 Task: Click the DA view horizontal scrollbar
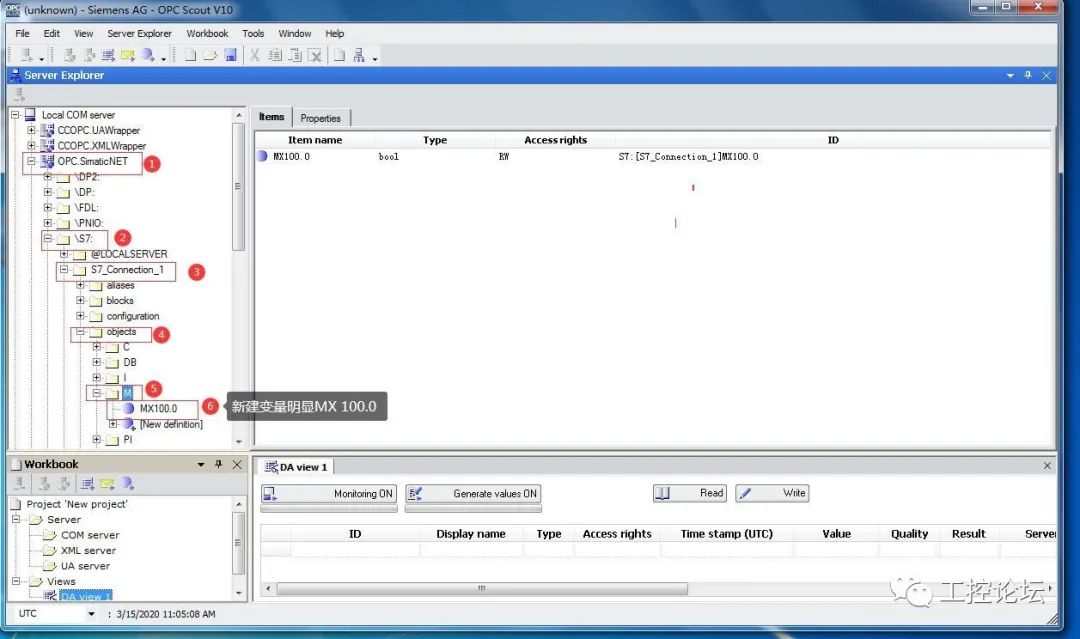(482, 588)
